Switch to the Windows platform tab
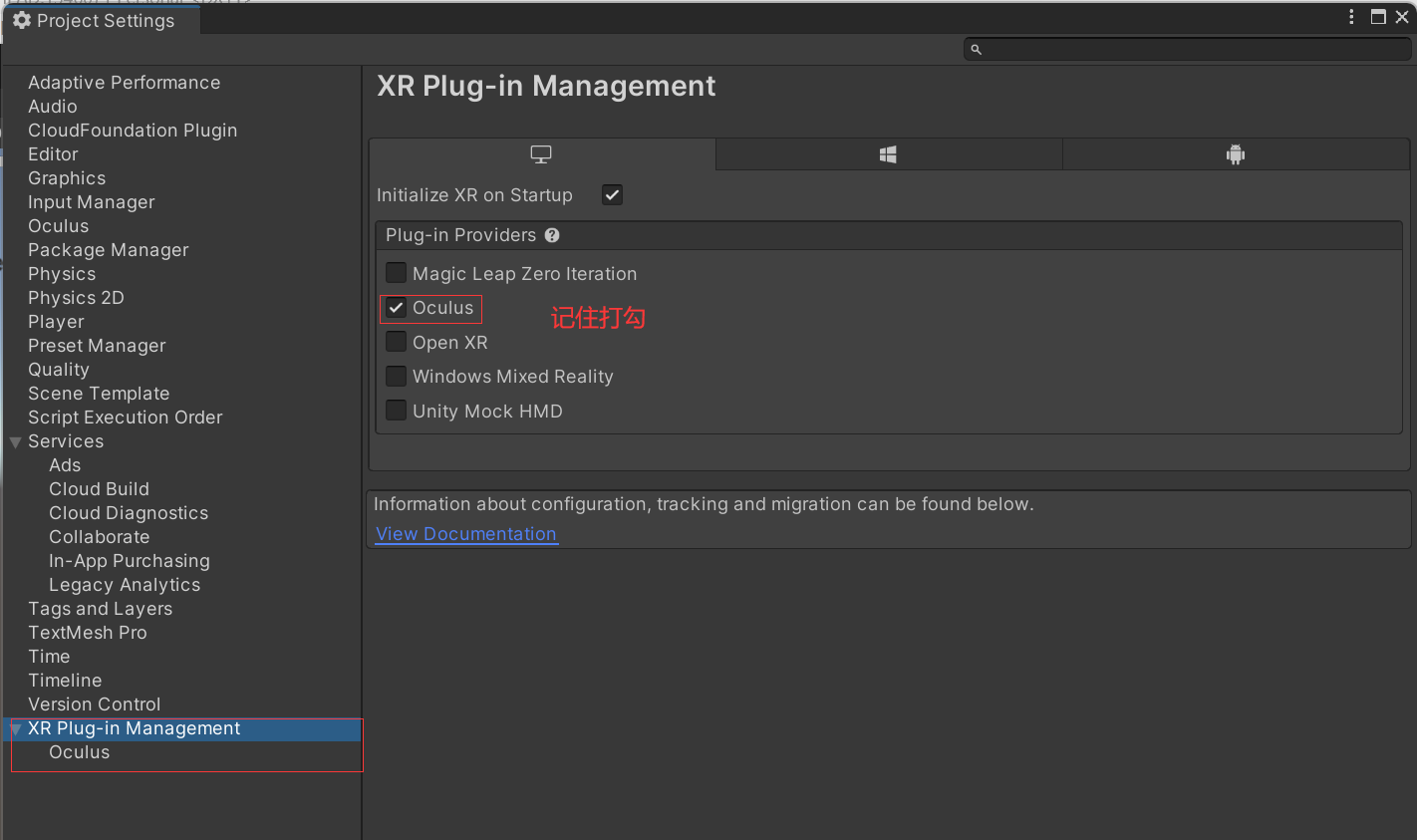 [889, 154]
